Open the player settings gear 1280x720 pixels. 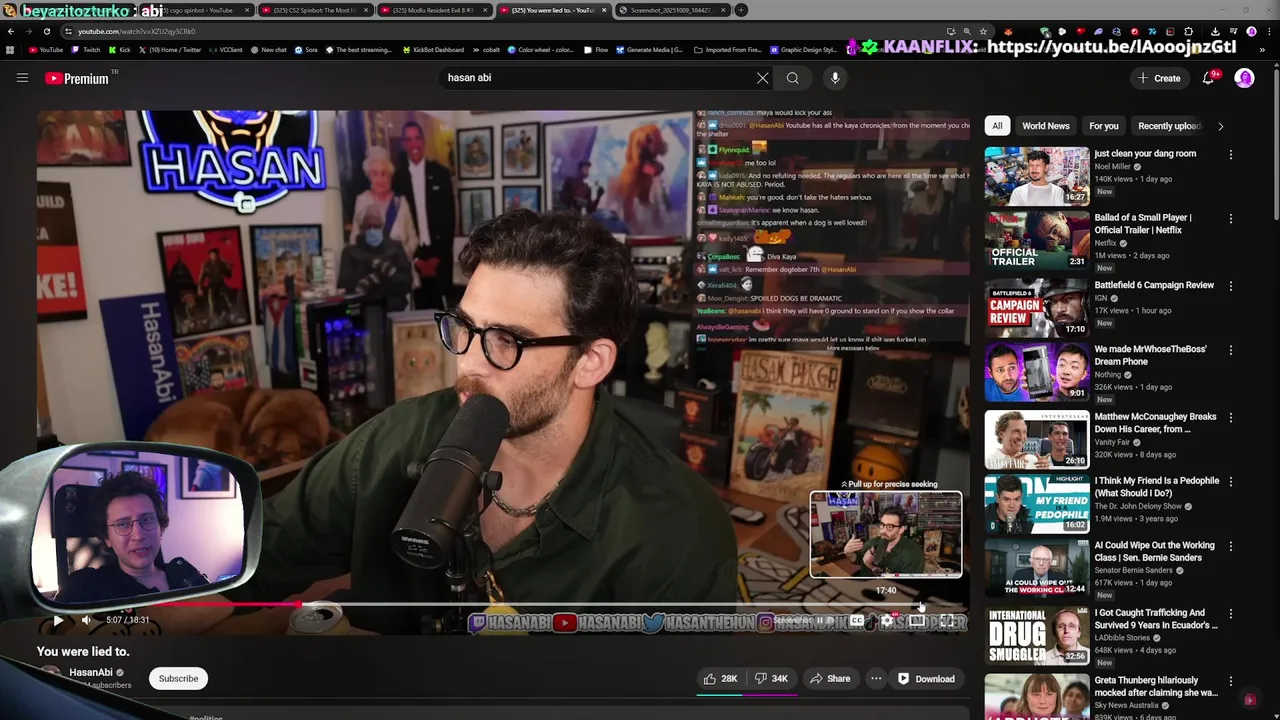(887, 620)
